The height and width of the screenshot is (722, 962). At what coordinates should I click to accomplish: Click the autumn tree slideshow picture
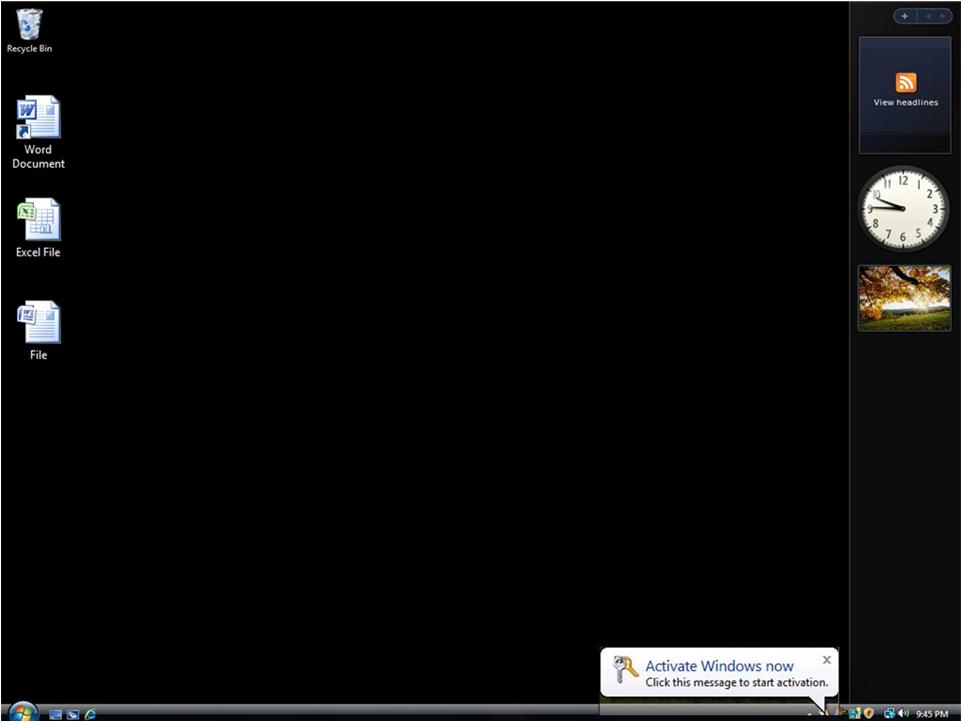click(905, 297)
